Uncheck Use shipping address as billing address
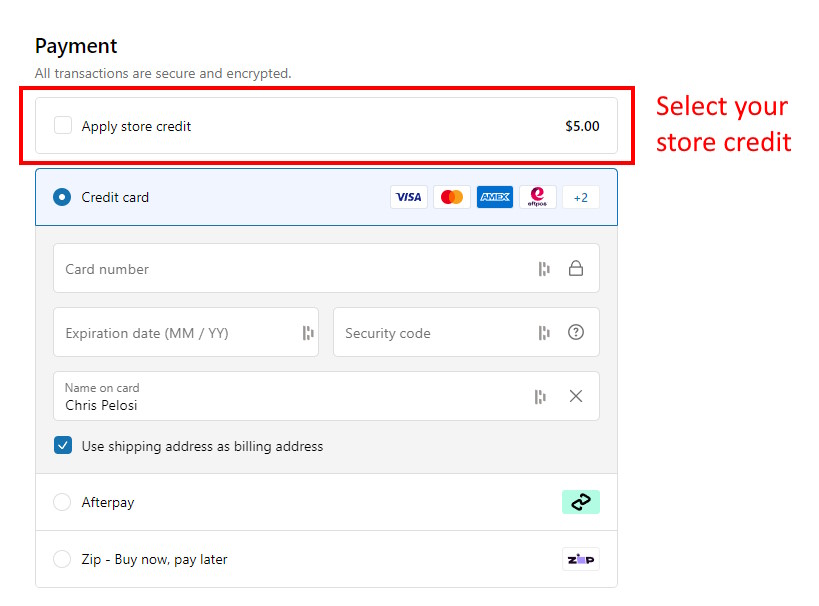Image resolution: width=819 pixels, height=606 pixels. point(63,446)
